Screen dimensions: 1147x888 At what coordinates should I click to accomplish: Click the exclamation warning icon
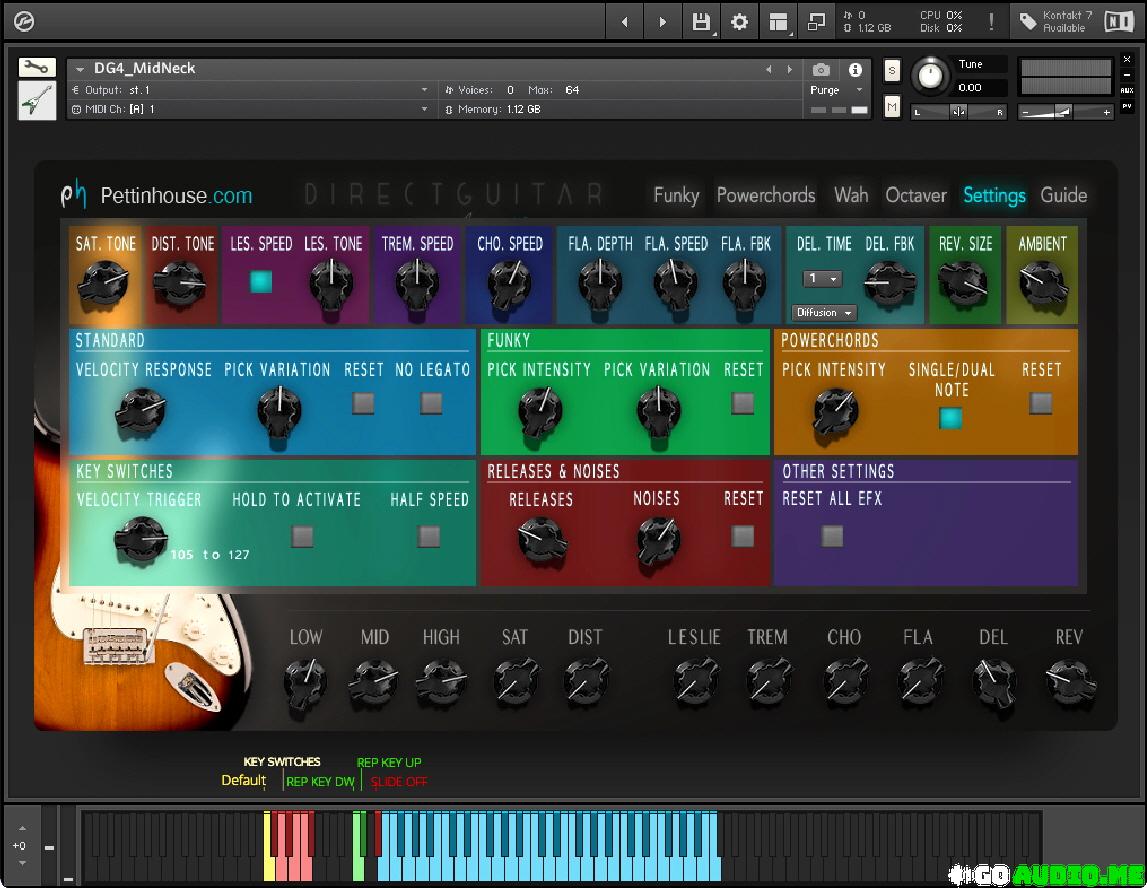coord(991,21)
